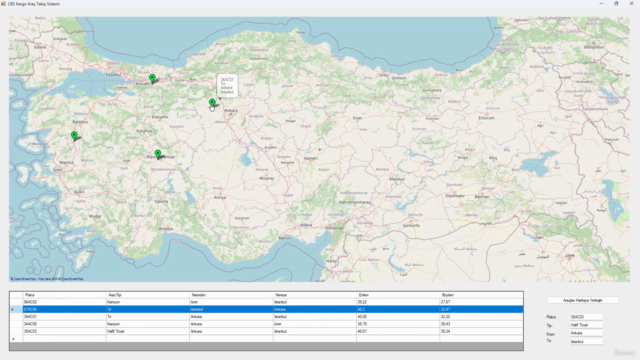Click the Sivas label on the map
Screen dimensions: 640x360
click(x=357, y=118)
